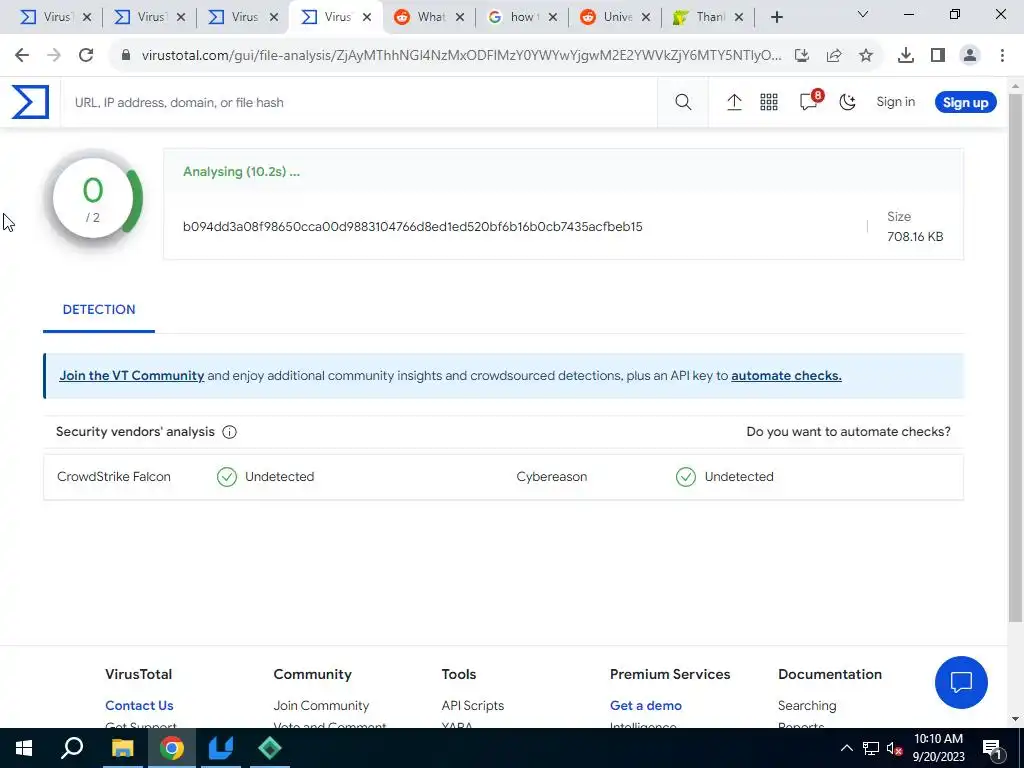The width and height of the screenshot is (1024, 768).
Task: Open File Explorer from taskbar
Action: coord(122,748)
